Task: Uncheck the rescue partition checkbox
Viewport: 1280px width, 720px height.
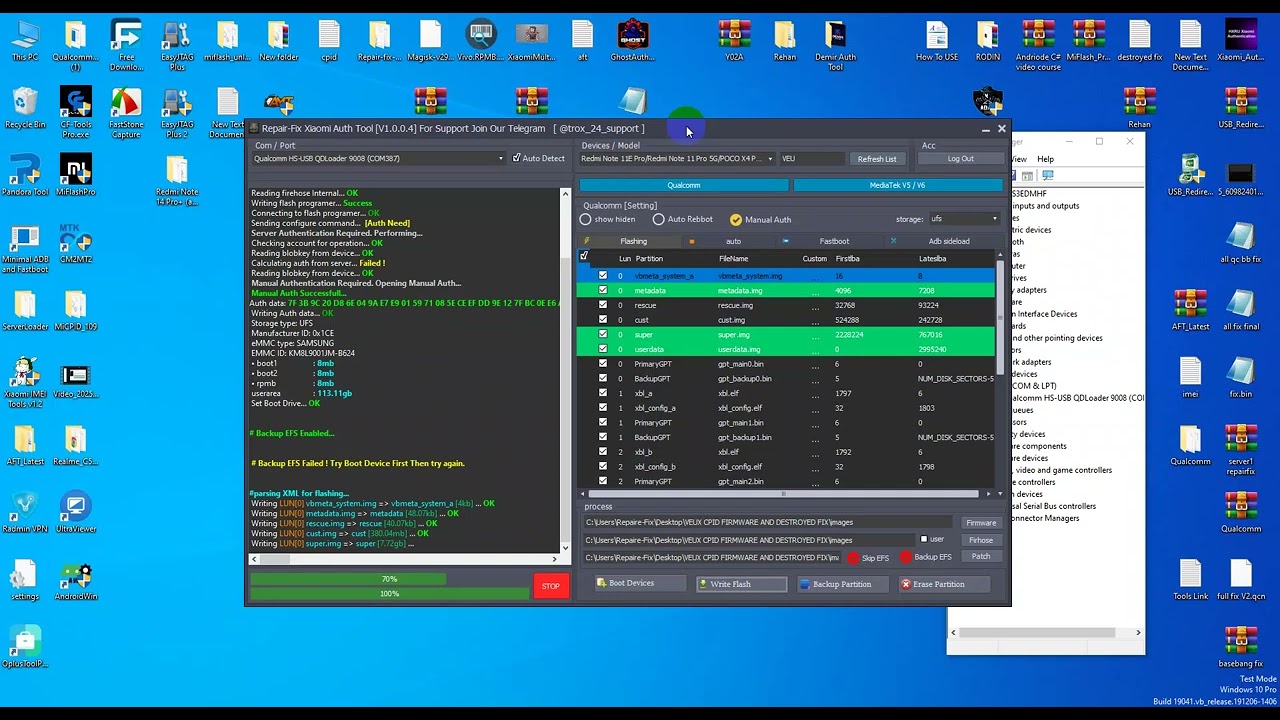Action: [602, 305]
